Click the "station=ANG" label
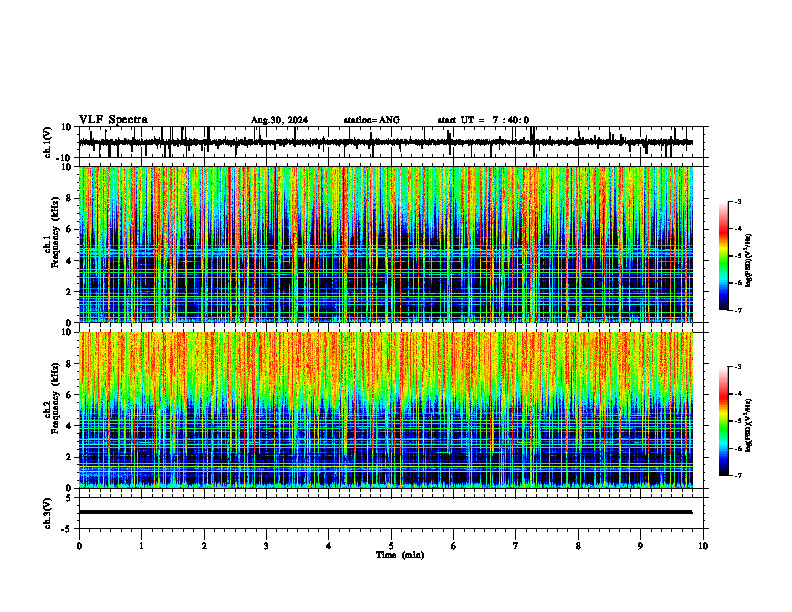This screenshot has width=792, height=612. click(372, 120)
